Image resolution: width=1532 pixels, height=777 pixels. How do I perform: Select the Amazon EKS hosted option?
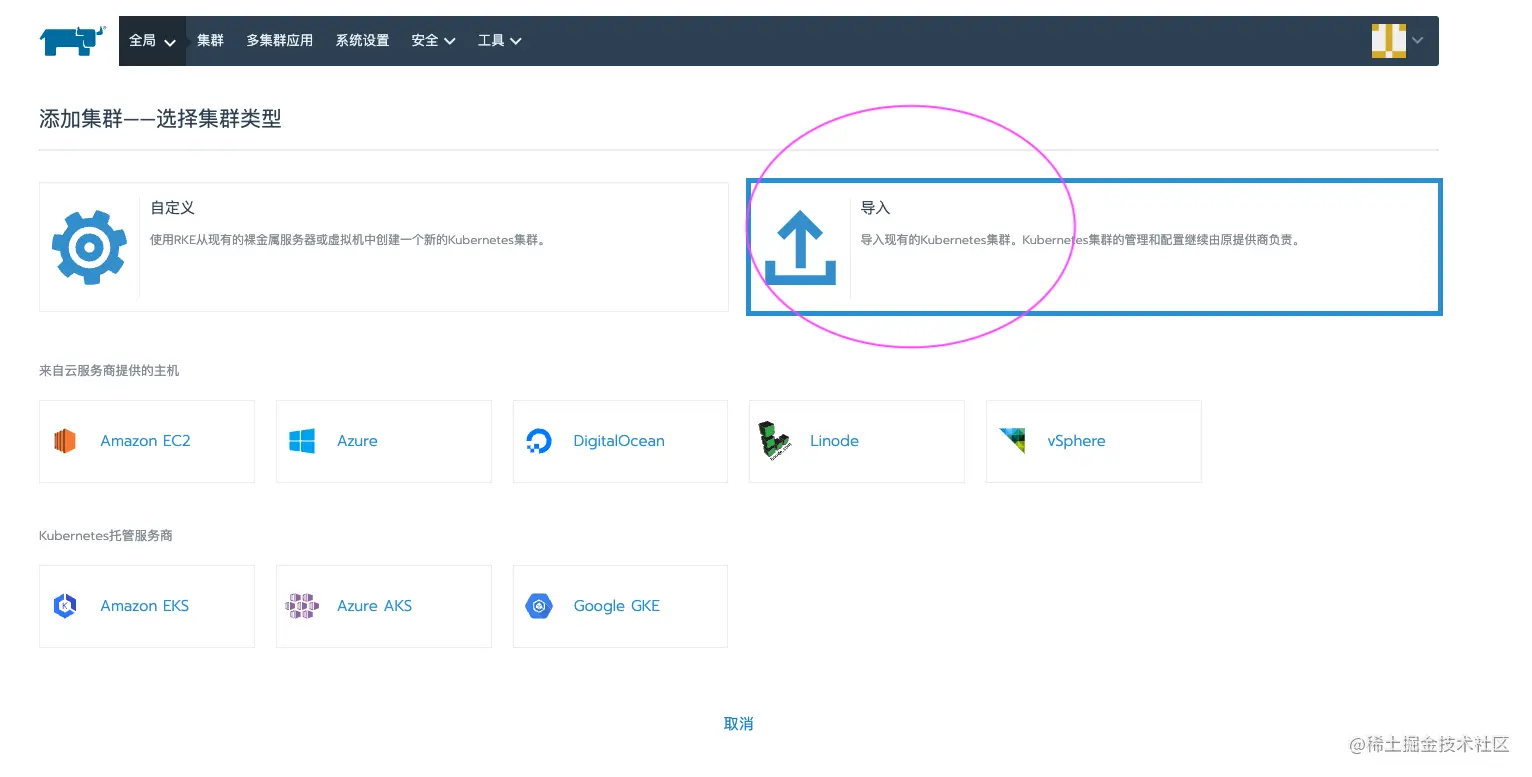(x=147, y=606)
